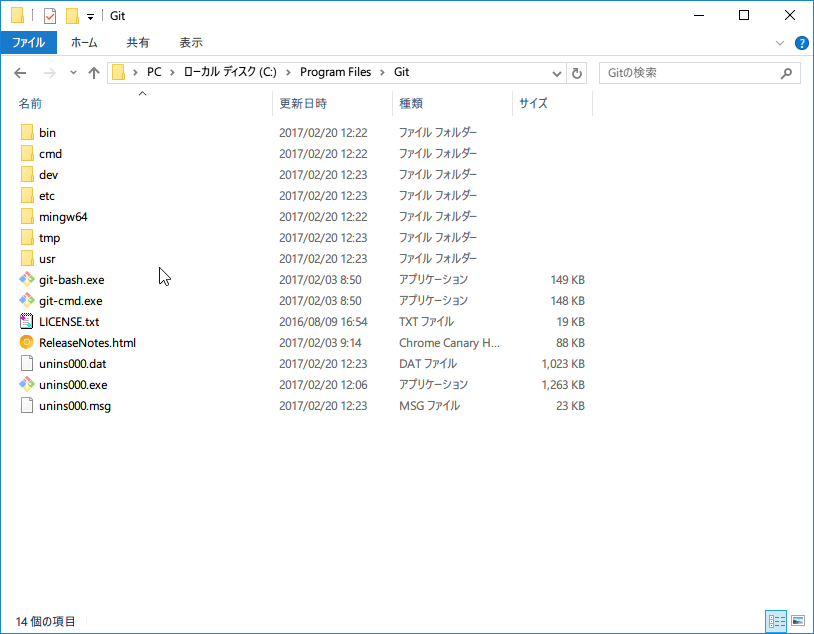Image resolution: width=814 pixels, height=634 pixels.
Task: Expand chevron after ローカル ディスク (C:)
Action: coord(288,73)
